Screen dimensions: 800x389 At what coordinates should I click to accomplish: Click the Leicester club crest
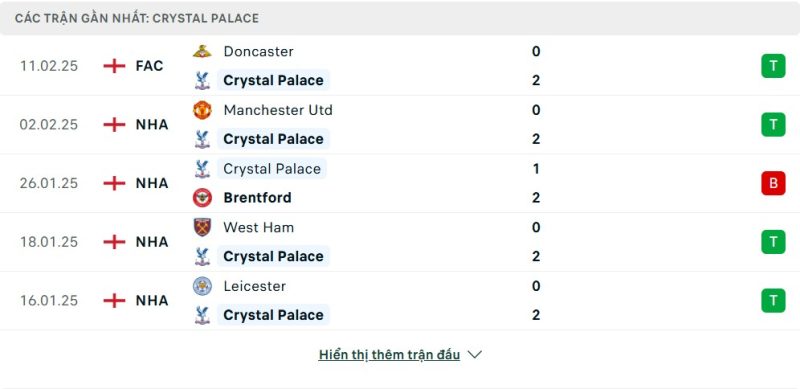click(202, 286)
